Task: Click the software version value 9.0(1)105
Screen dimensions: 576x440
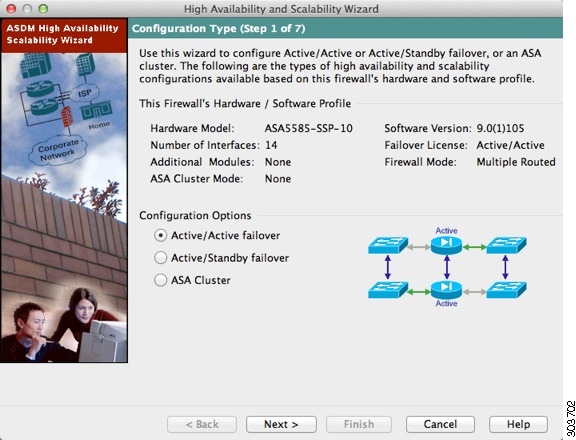Action: point(500,128)
